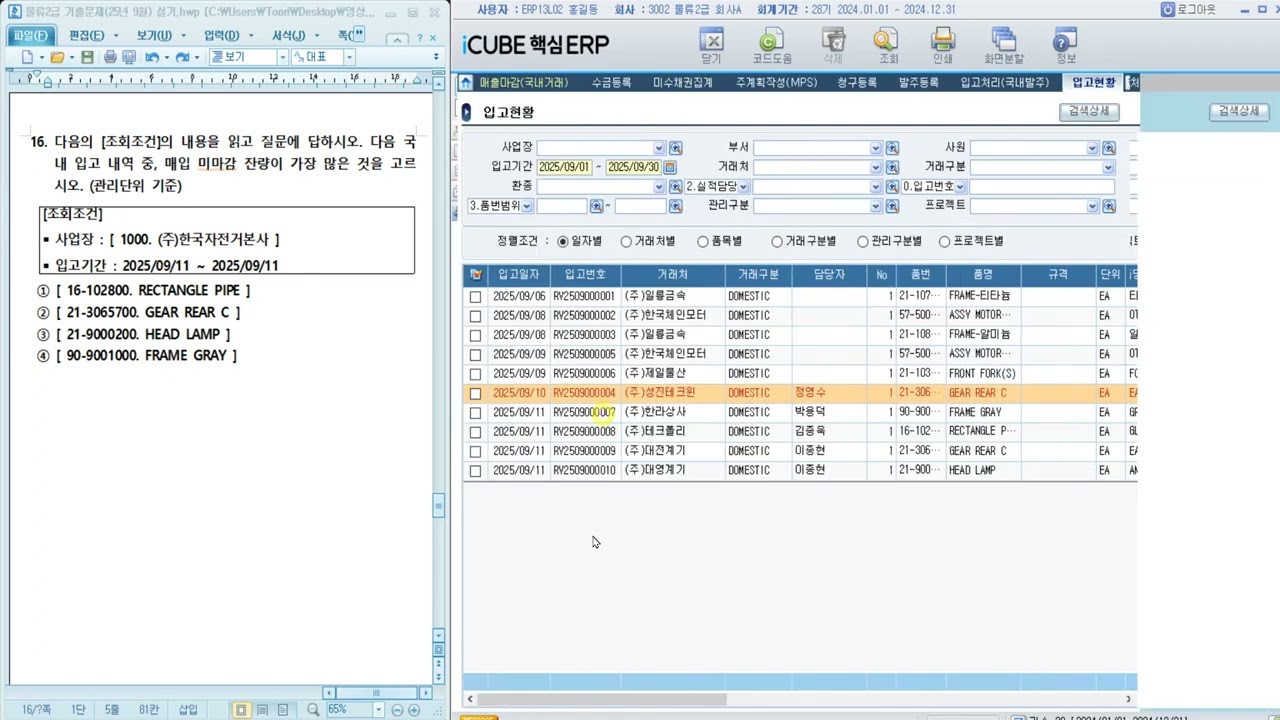Click open folder icon in HWP toolbar
The image size is (1280, 720).
[x=57, y=57]
